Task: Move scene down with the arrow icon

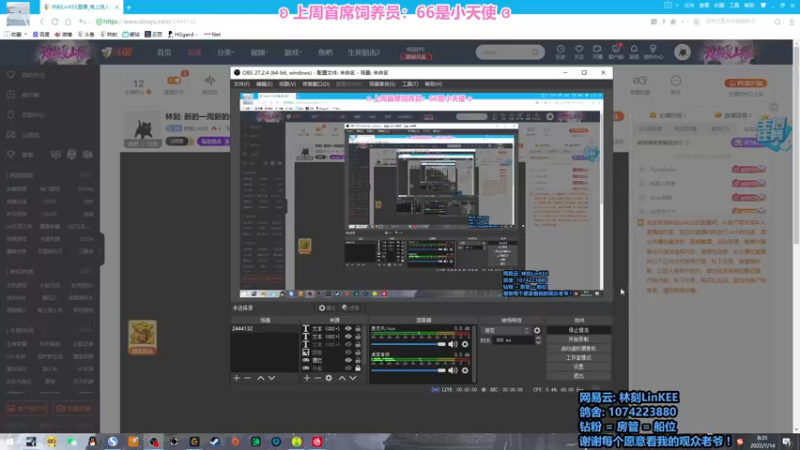Action: click(x=271, y=378)
